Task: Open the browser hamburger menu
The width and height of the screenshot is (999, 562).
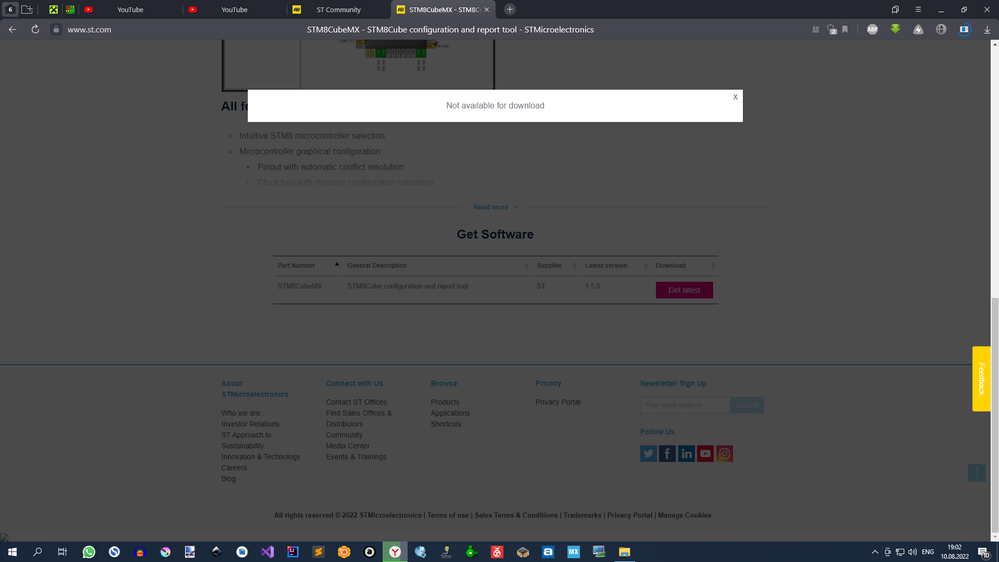Action: (x=918, y=10)
